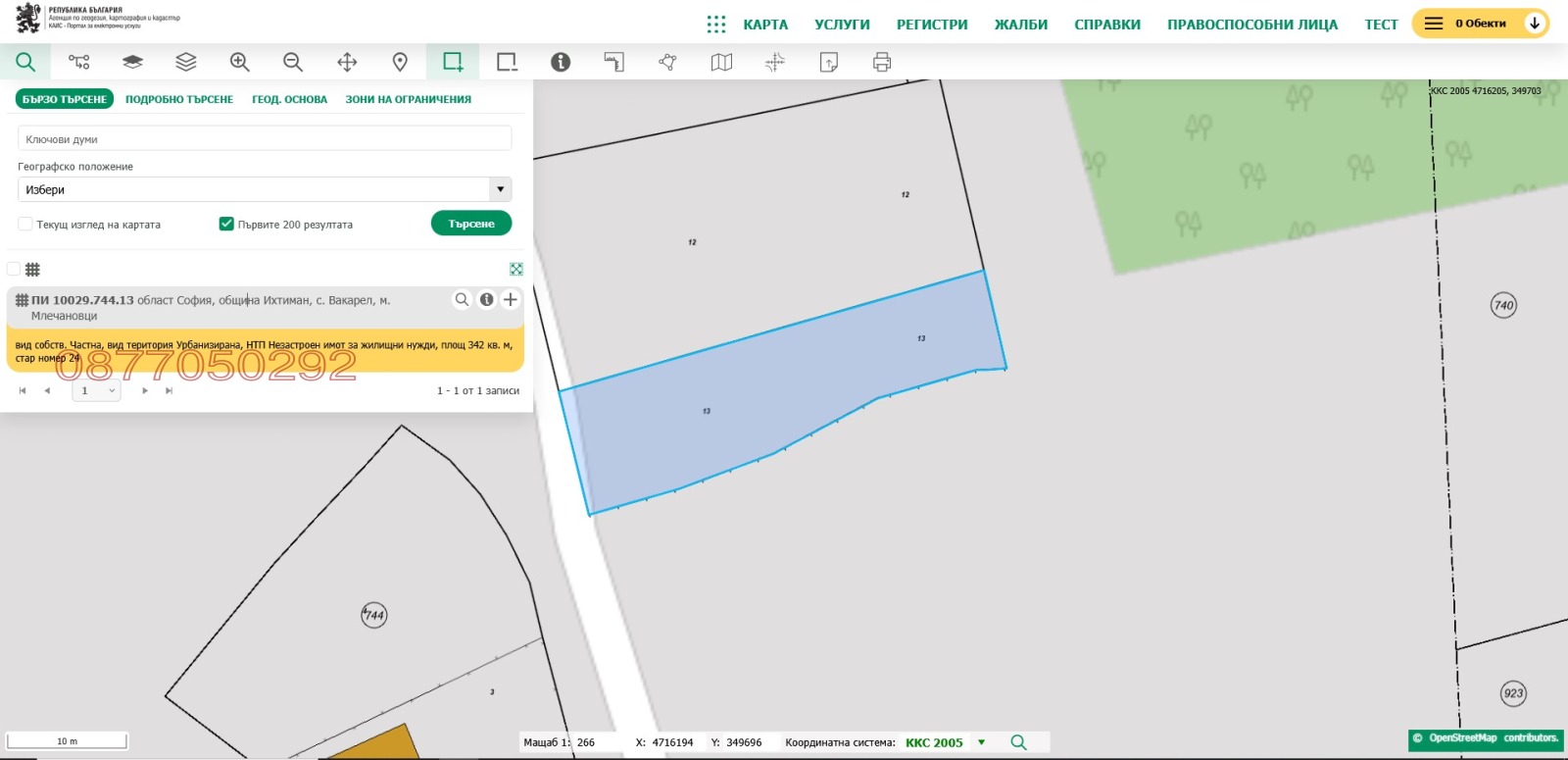Screen dimensions: 1568x760
Task: Click the location pin marker tool
Action: click(x=400, y=62)
